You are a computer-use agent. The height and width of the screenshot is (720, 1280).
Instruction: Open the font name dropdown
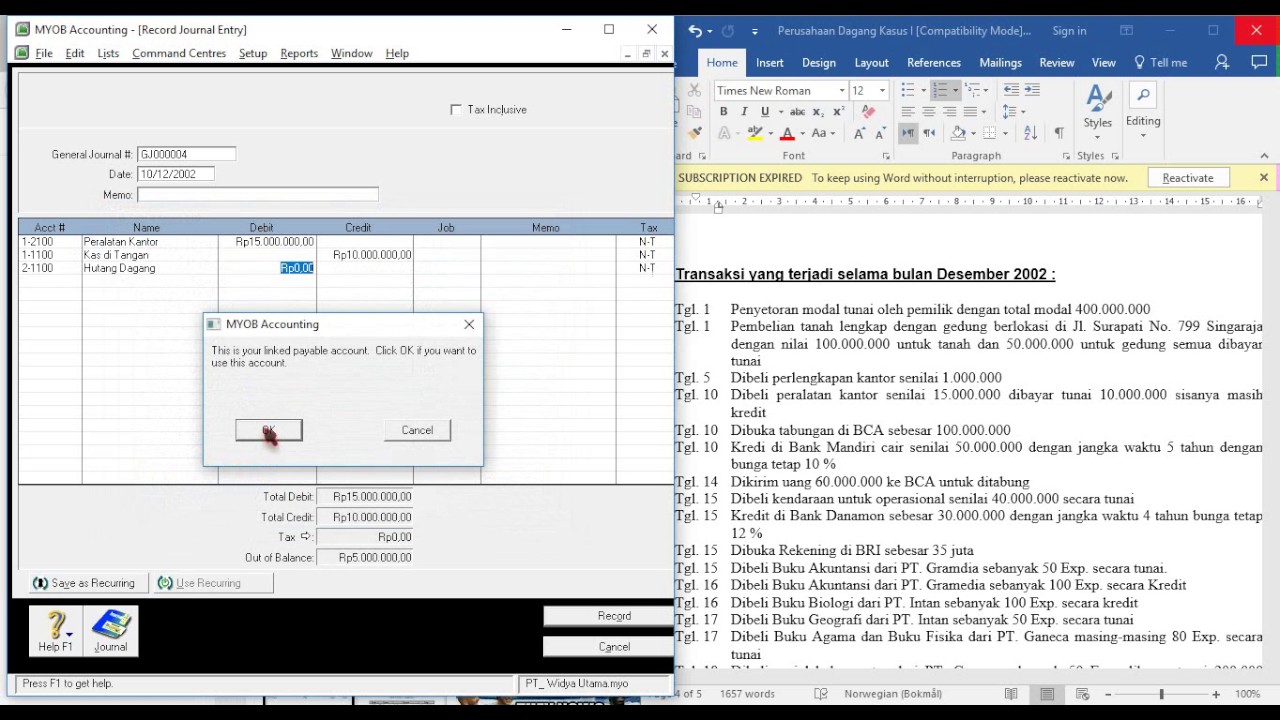click(842, 90)
